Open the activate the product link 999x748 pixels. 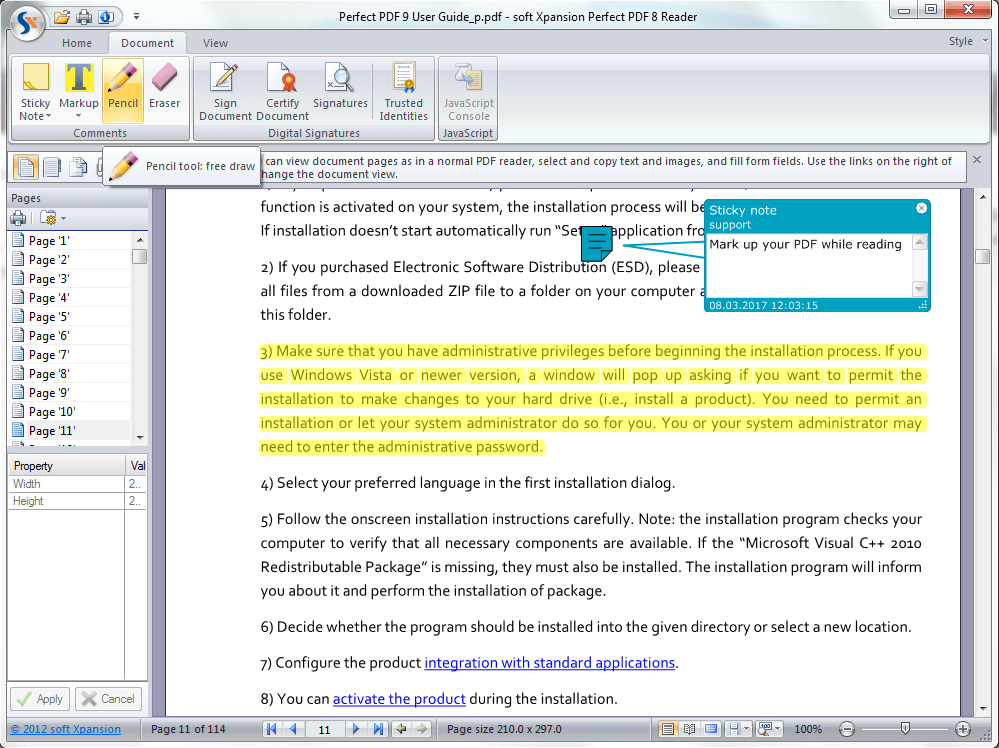399,699
